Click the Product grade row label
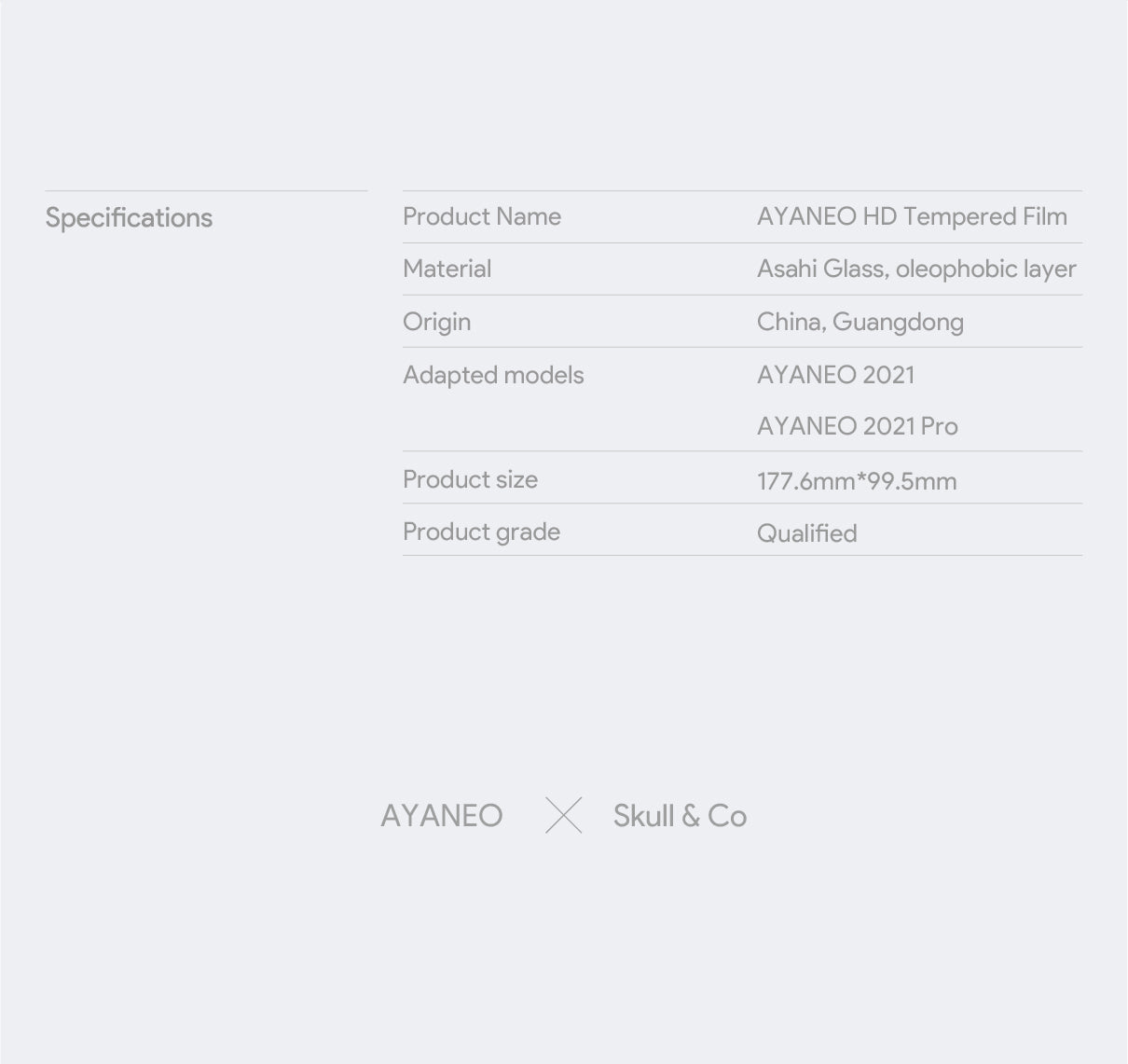This screenshot has width=1128, height=1064. click(481, 532)
